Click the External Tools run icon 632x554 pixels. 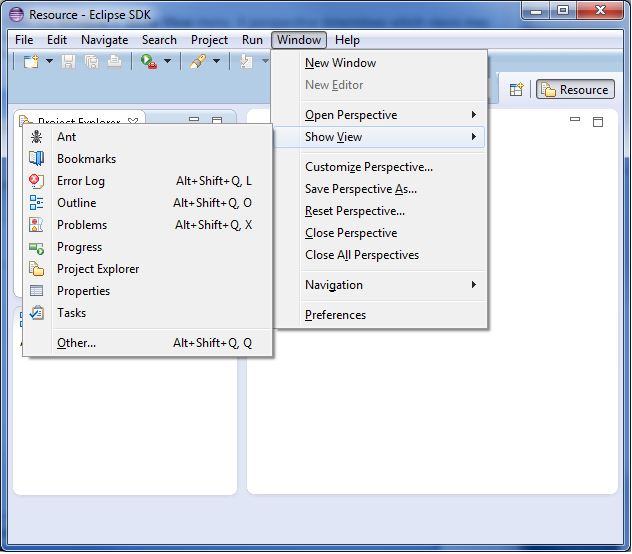(149, 62)
